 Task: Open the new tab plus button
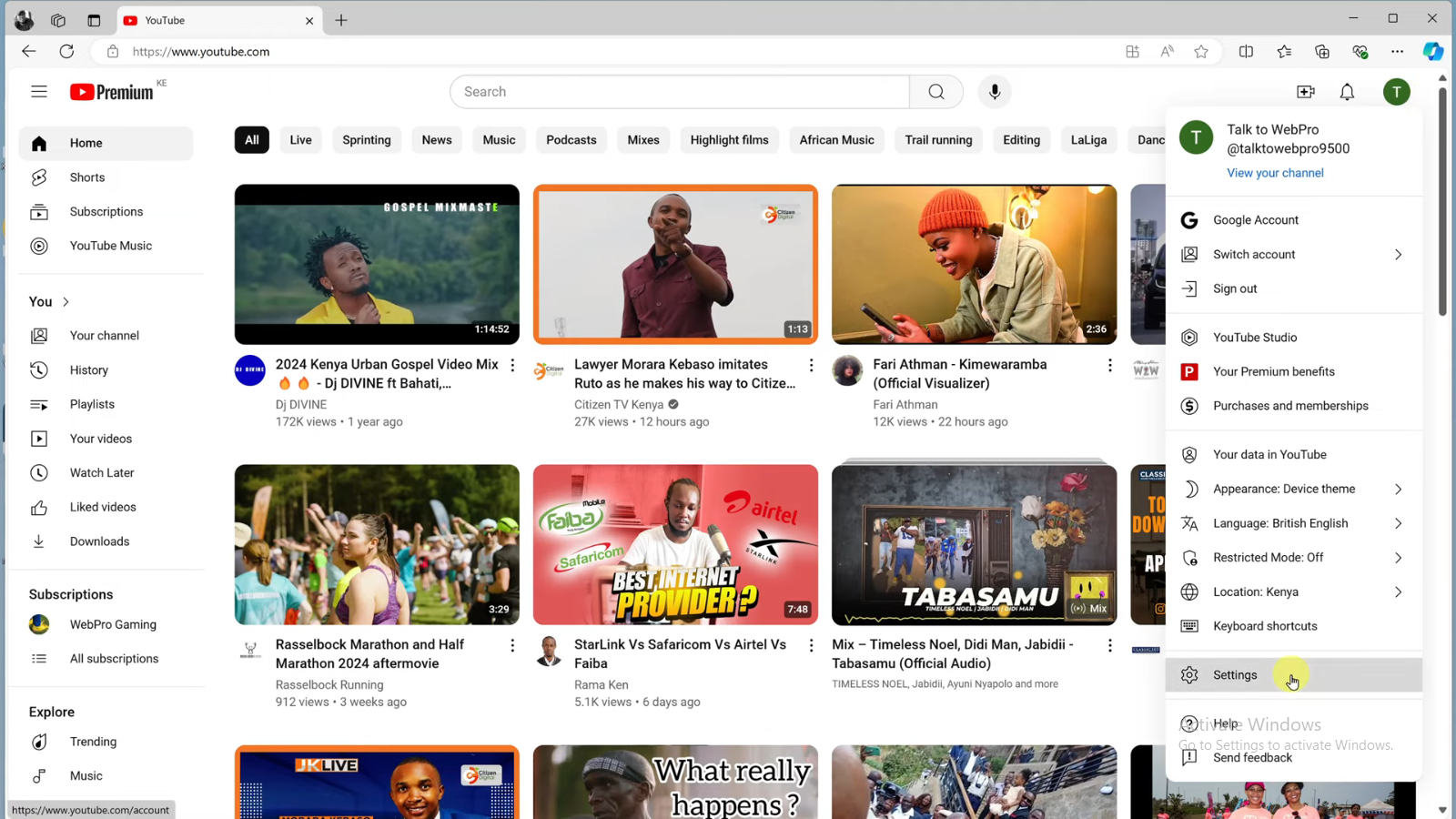341,20
